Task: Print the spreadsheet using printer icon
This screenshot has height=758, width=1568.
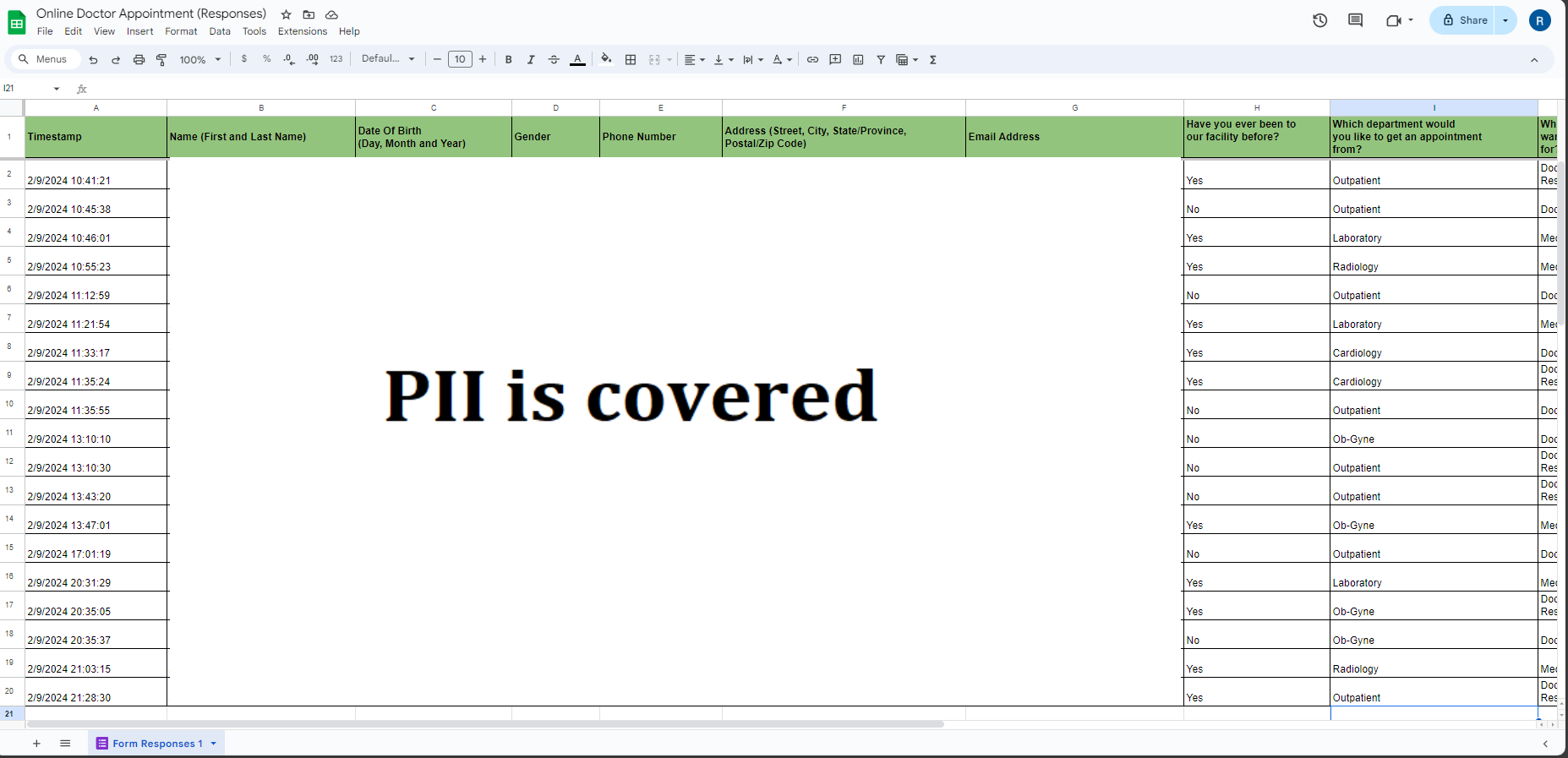Action: coord(139,60)
